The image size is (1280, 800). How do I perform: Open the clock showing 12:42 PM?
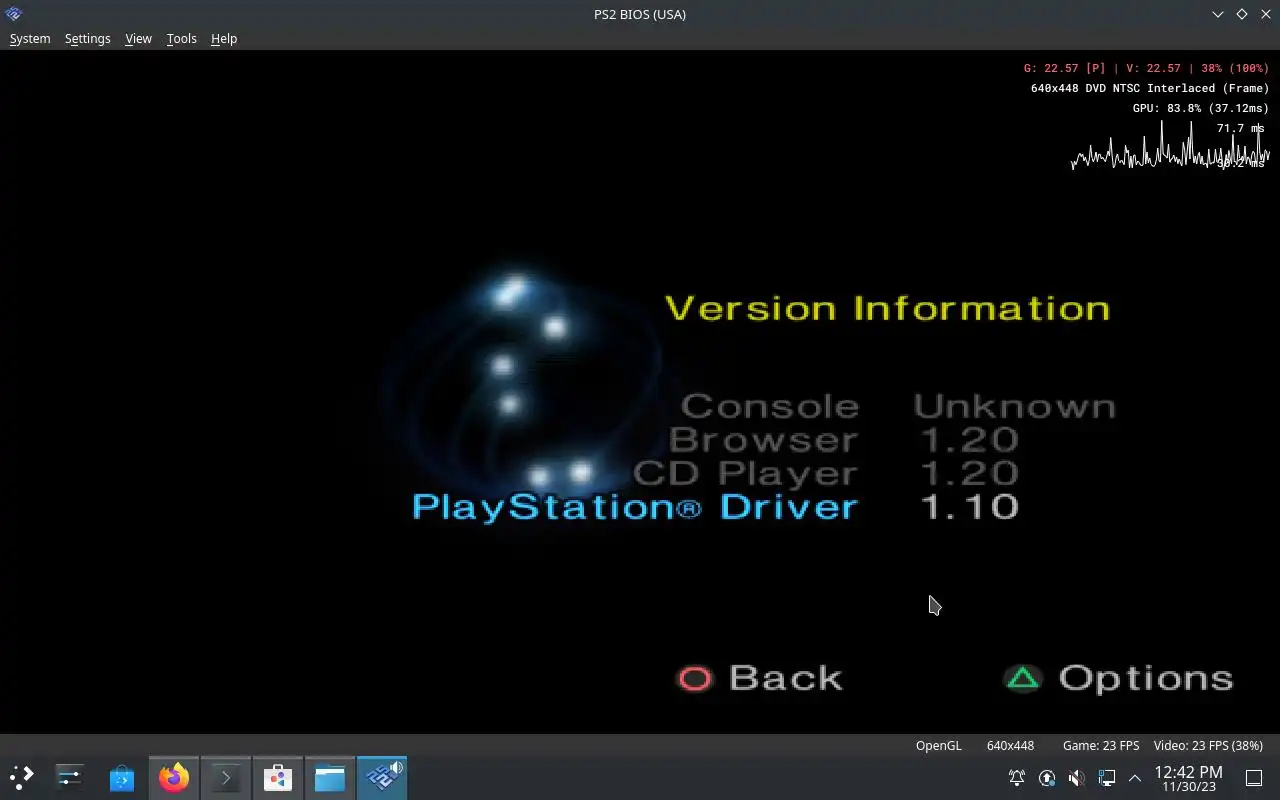point(1188,778)
